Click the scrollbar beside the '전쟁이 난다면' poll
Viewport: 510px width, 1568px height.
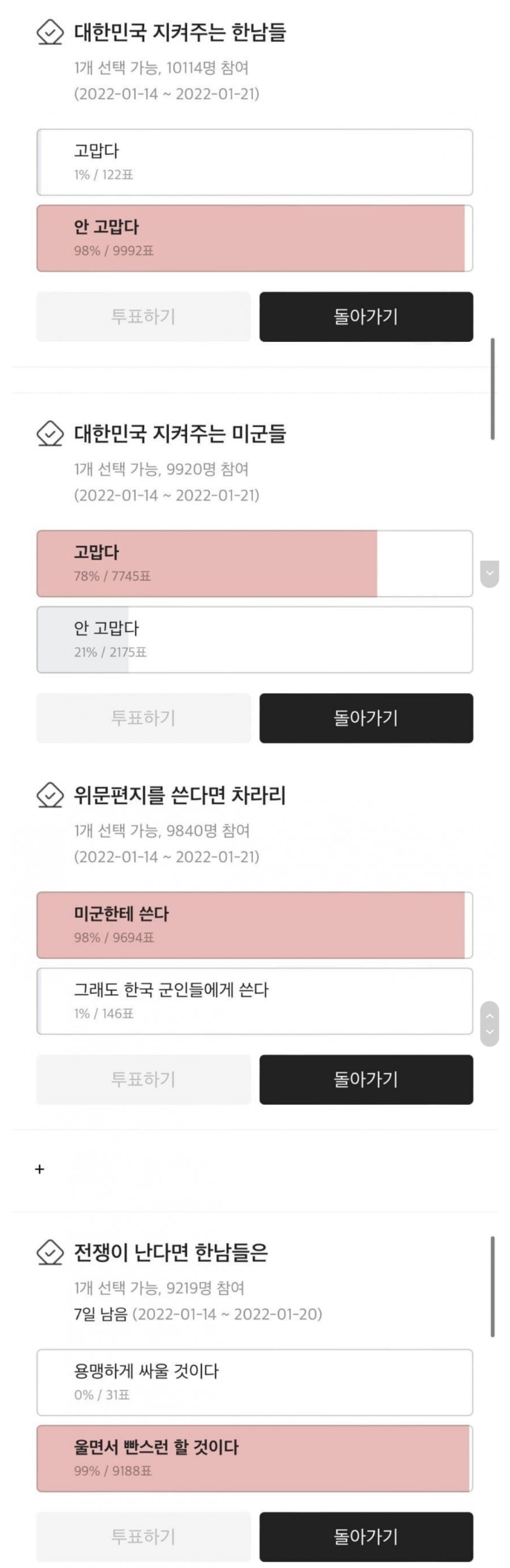pyautogui.click(x=493, y=1287)
